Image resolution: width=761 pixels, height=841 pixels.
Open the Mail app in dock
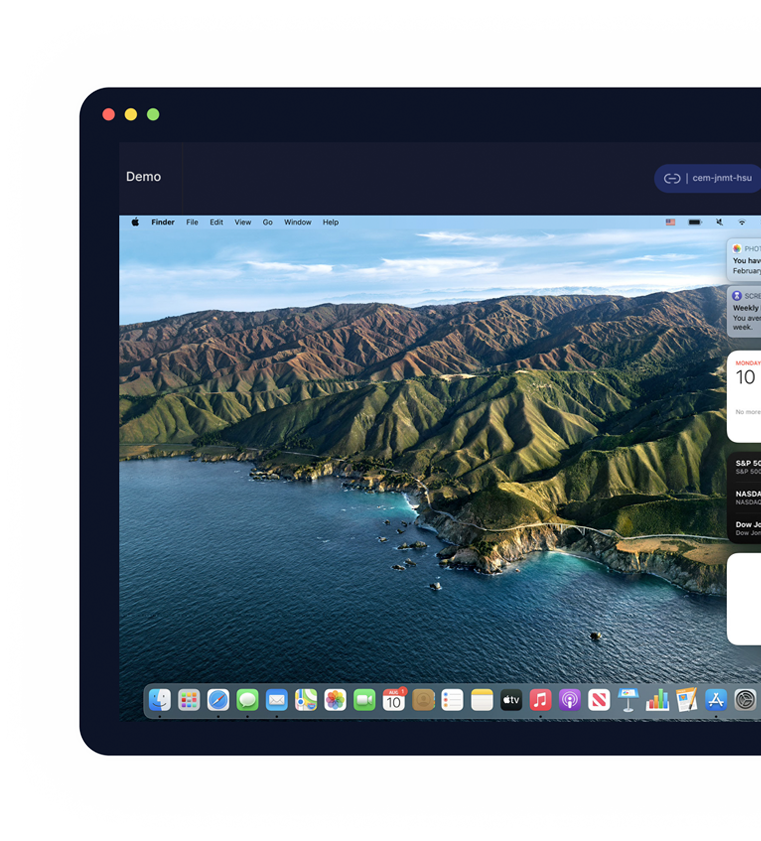click(277, 700)
